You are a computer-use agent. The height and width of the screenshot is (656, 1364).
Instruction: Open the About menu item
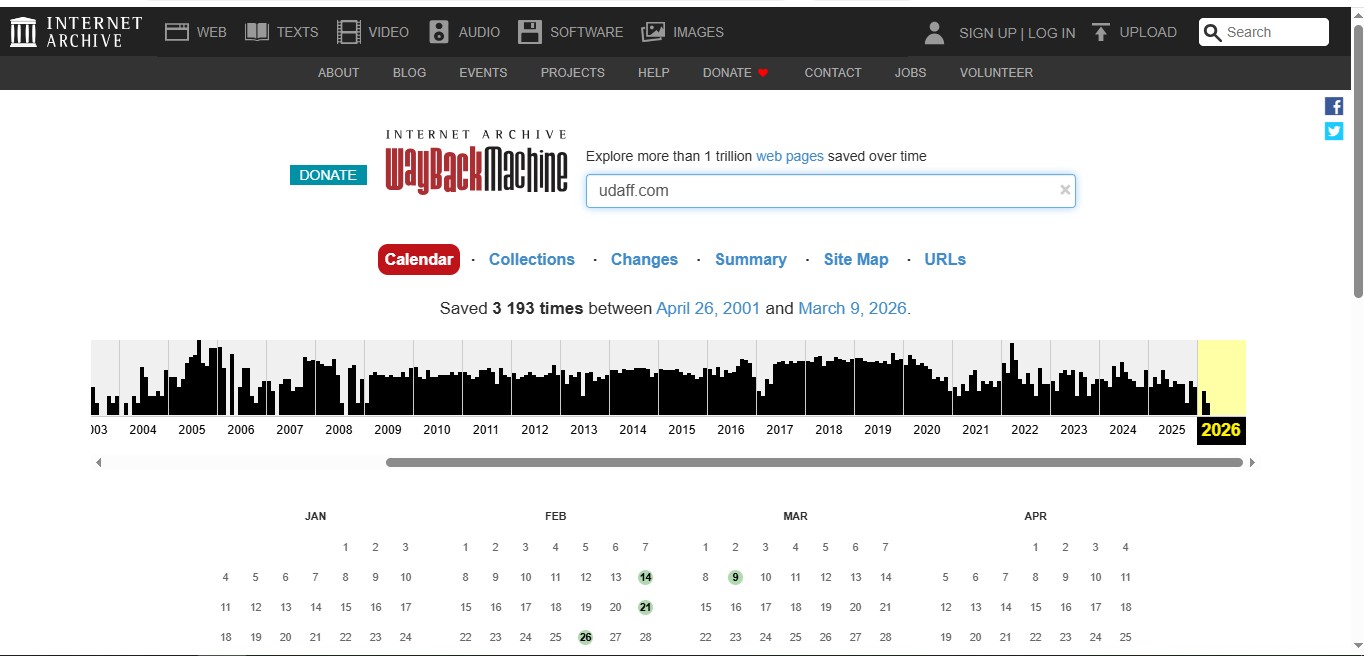[338, 73]
